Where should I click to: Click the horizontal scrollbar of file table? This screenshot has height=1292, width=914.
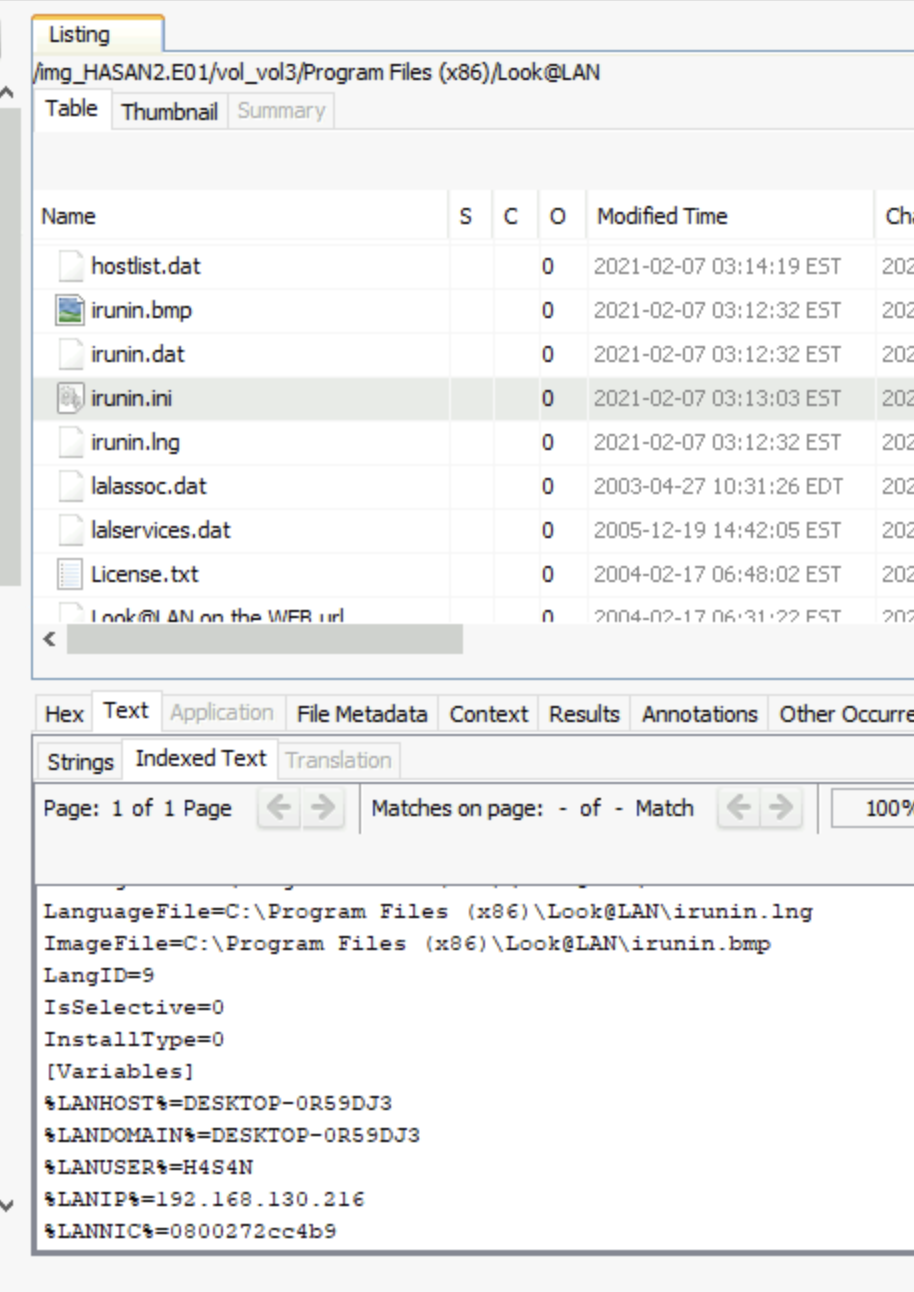(265, 639)
